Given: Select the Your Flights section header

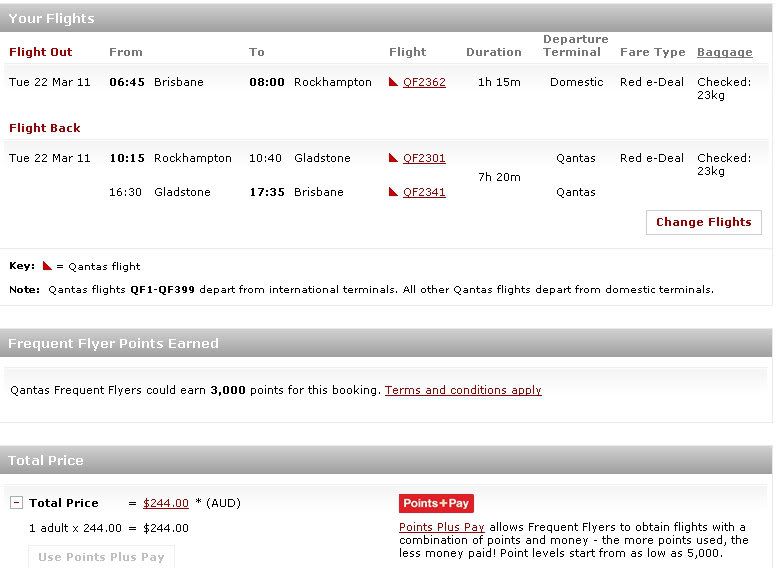Looking at the screenshot, I should pos(386,18).
